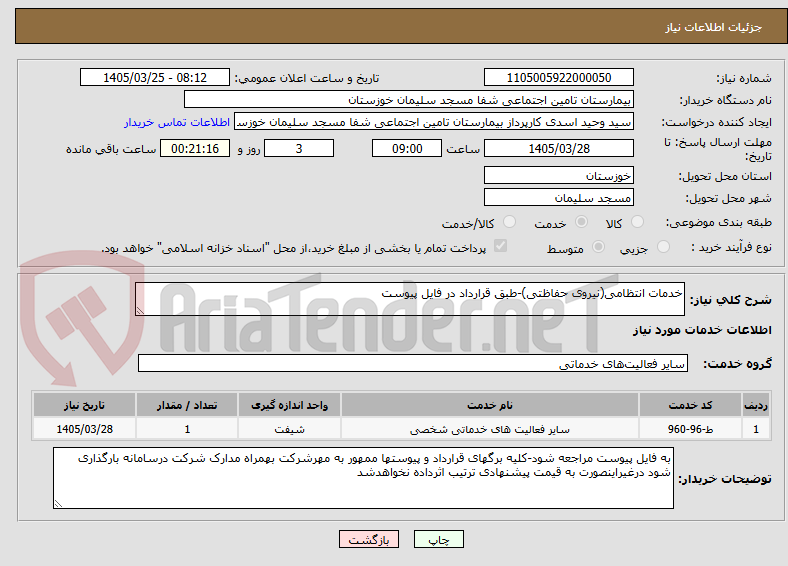Viewport: 788px width, 566px height.
Task: Click the buyer notes text area
Action: 363,478
